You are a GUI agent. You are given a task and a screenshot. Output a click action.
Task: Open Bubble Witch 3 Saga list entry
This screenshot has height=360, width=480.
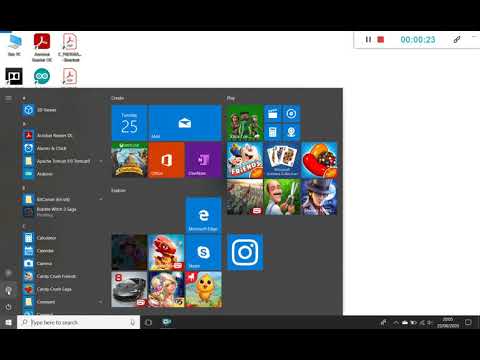point(62,212)
